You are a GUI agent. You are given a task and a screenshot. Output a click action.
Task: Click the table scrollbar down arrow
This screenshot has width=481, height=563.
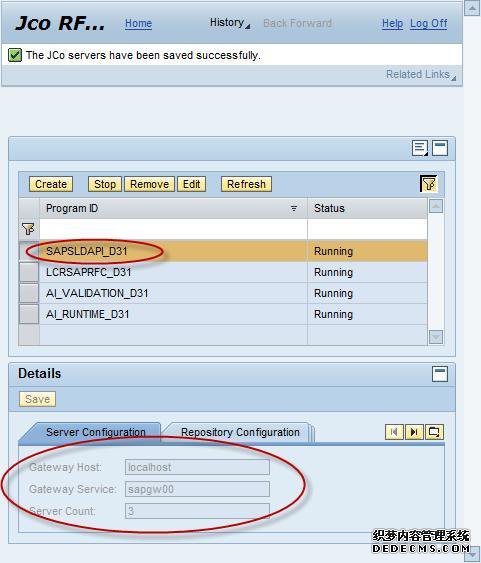[436, 337]
